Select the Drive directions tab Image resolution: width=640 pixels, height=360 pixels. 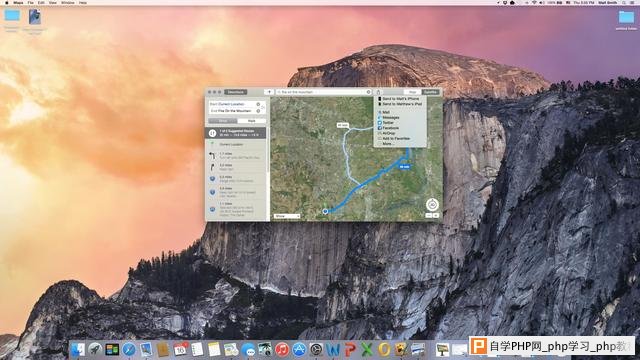[x=223, y=121]
